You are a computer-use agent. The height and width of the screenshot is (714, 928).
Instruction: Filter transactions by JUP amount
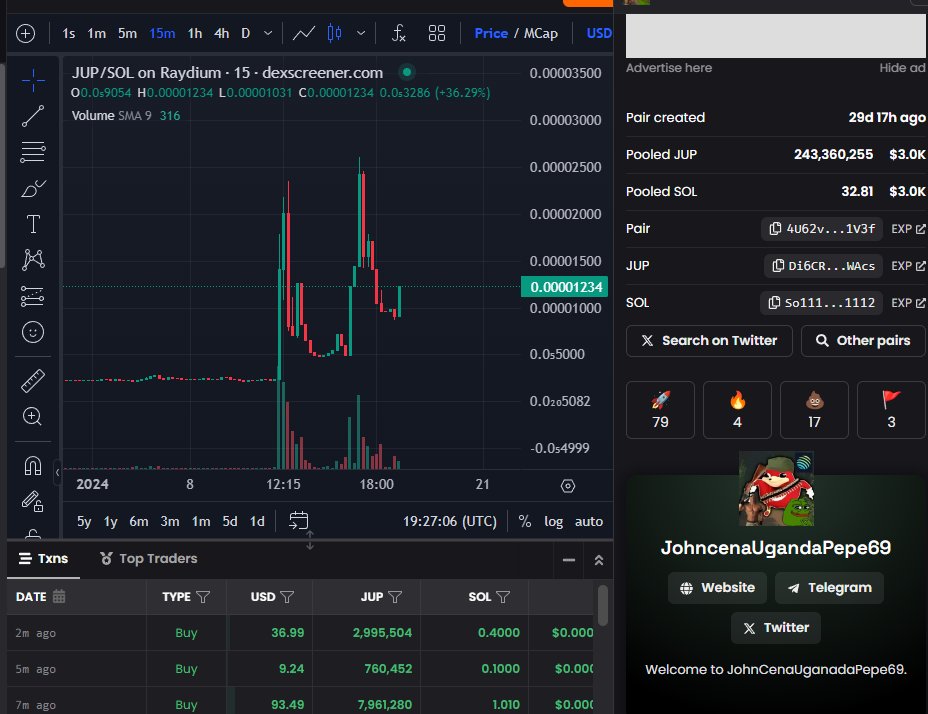[395, 597]
